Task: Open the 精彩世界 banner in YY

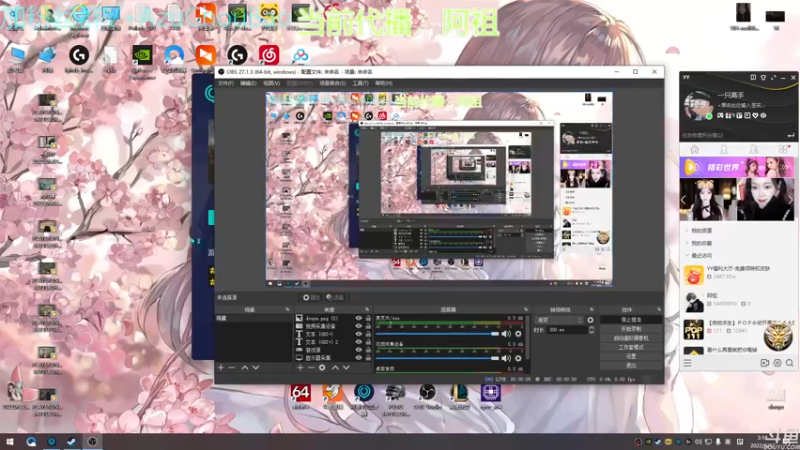Action: click(x=737, y=167)
